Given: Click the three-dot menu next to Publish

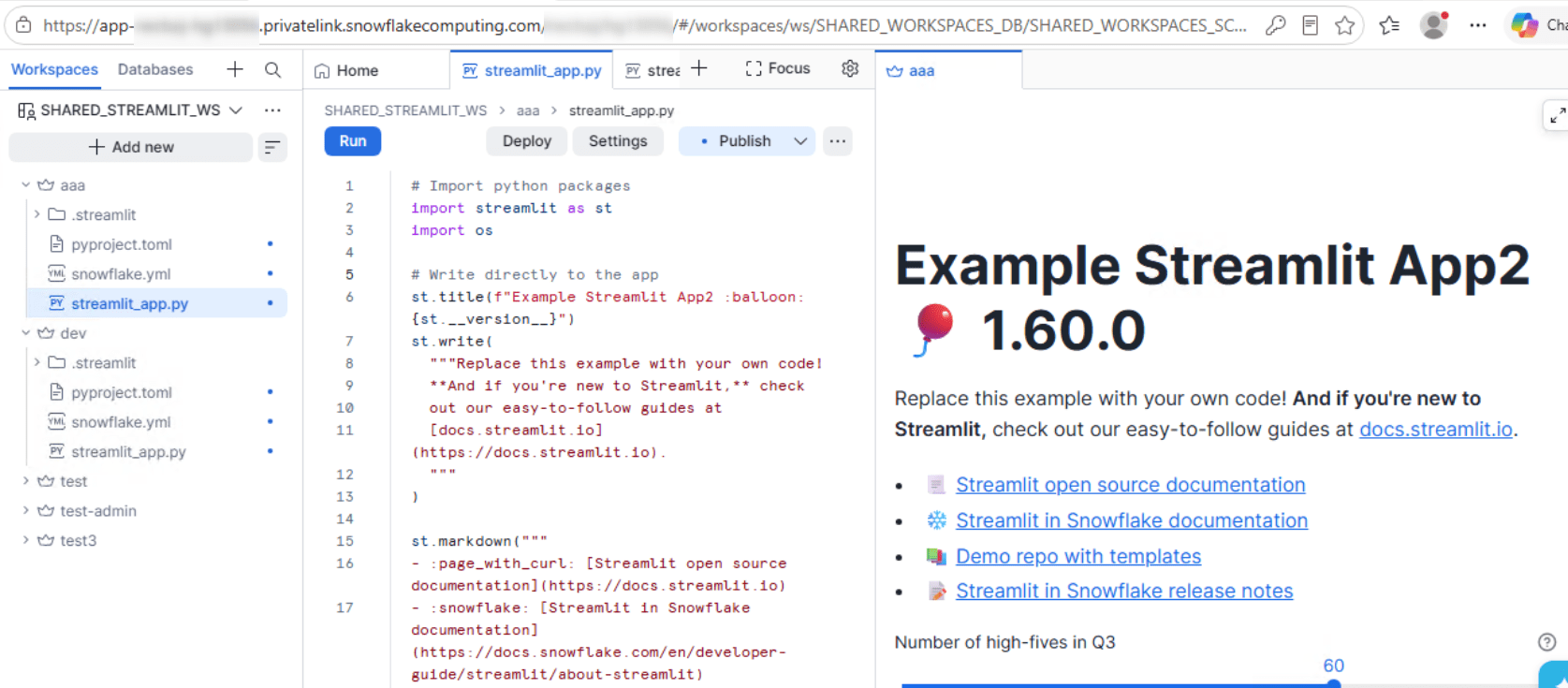Looking at the screenshot, I should pos(838,141).
